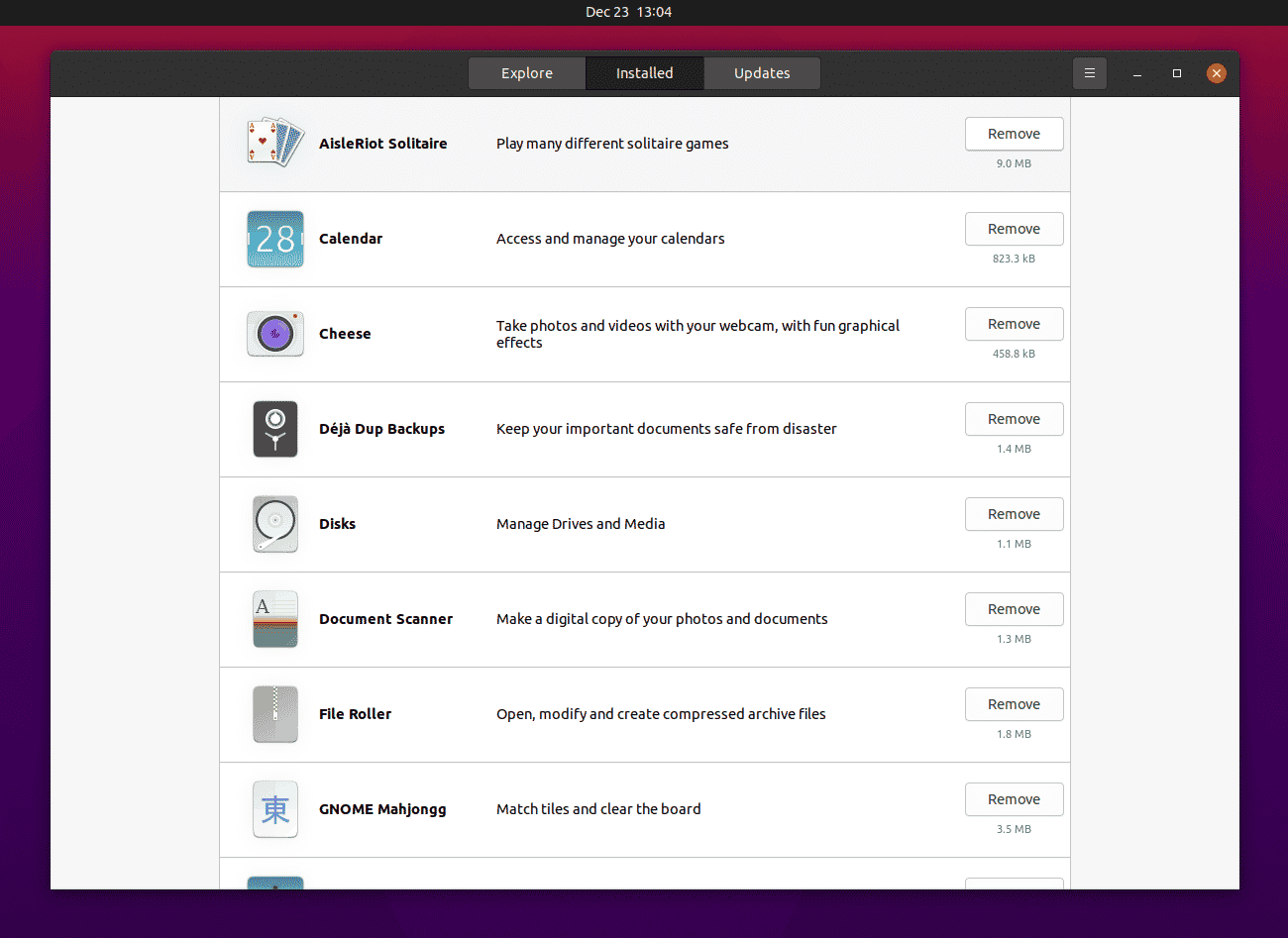Click the 9.0 MB size label

point(1015,163)
